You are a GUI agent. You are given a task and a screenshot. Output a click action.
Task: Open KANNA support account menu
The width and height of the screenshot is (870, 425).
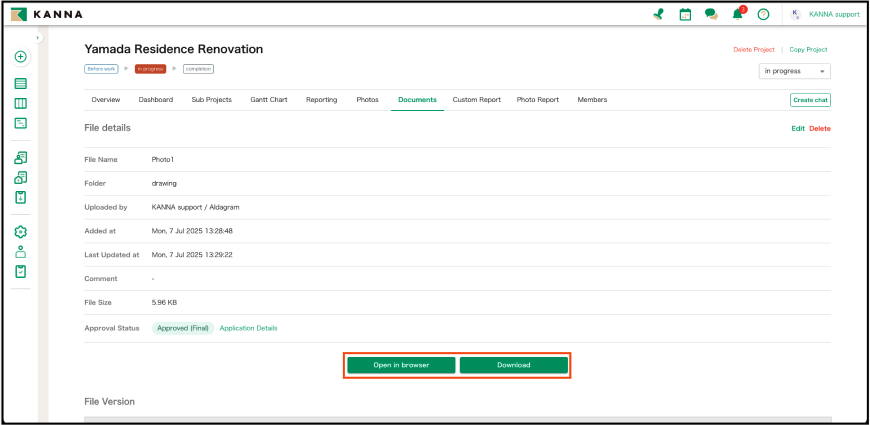point(825,14)
